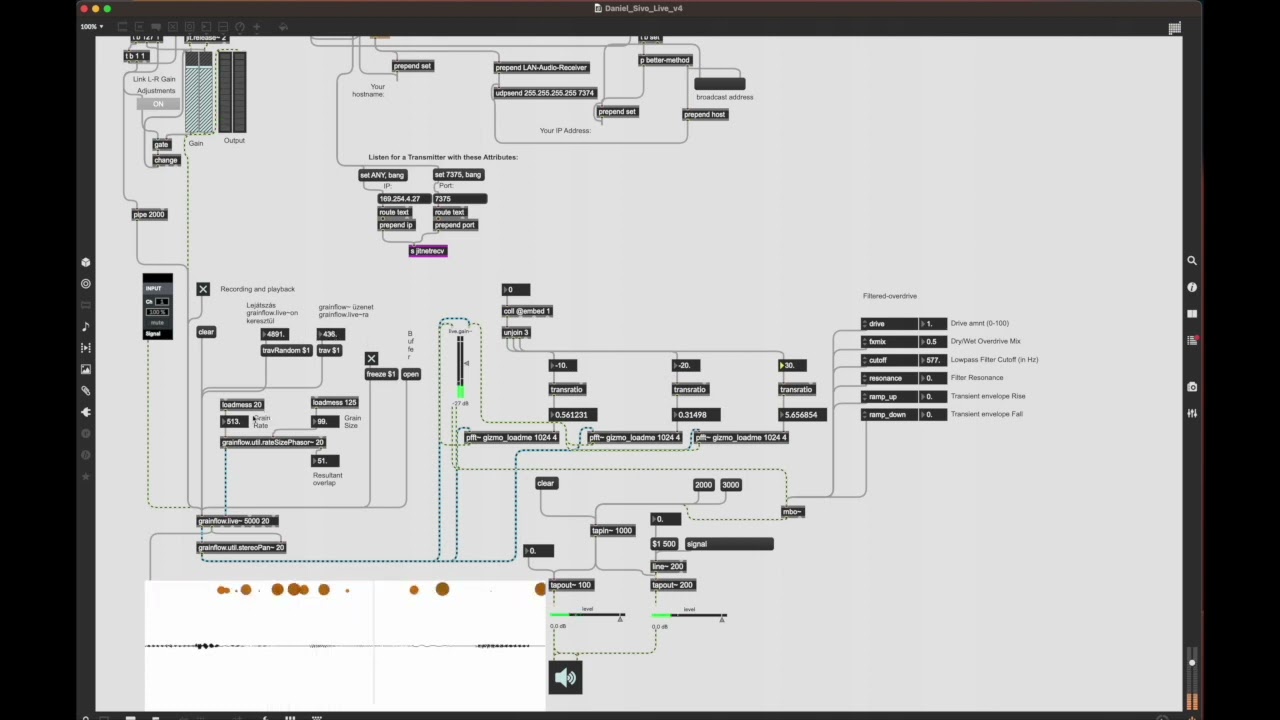This screenshot has width=1280, height=720.
Task: Click the 169.254.4.27 IP text box
Action: pyautogui.click(x=403, y=199)
